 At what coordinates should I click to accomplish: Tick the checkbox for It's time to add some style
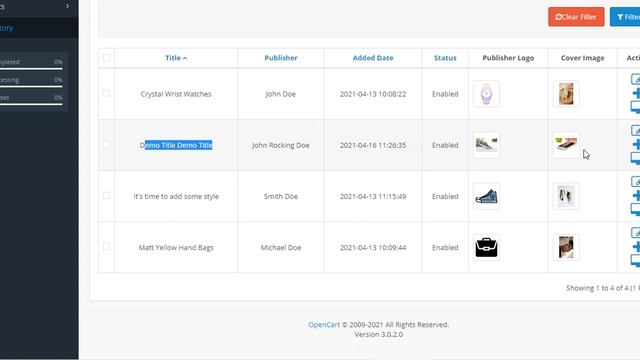[x=107, y=196]
